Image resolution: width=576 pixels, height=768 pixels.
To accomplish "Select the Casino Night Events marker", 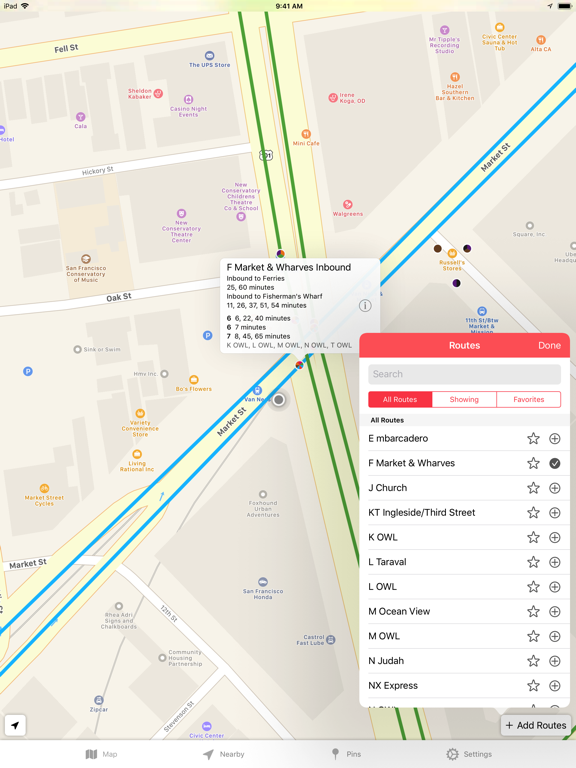I will coord(189,99).
